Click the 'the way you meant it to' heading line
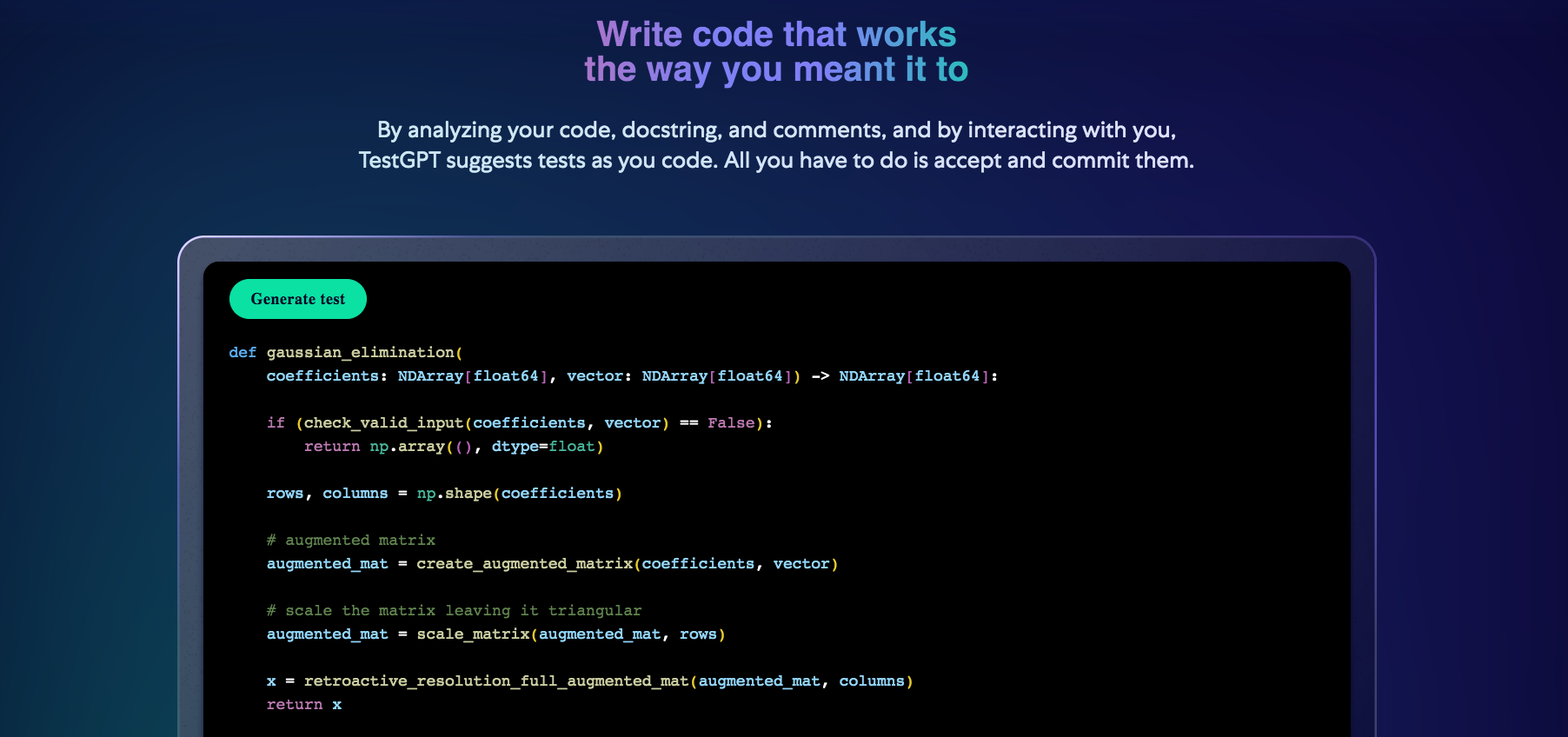Screen dimensions: 1568x737 coord(775,70)
